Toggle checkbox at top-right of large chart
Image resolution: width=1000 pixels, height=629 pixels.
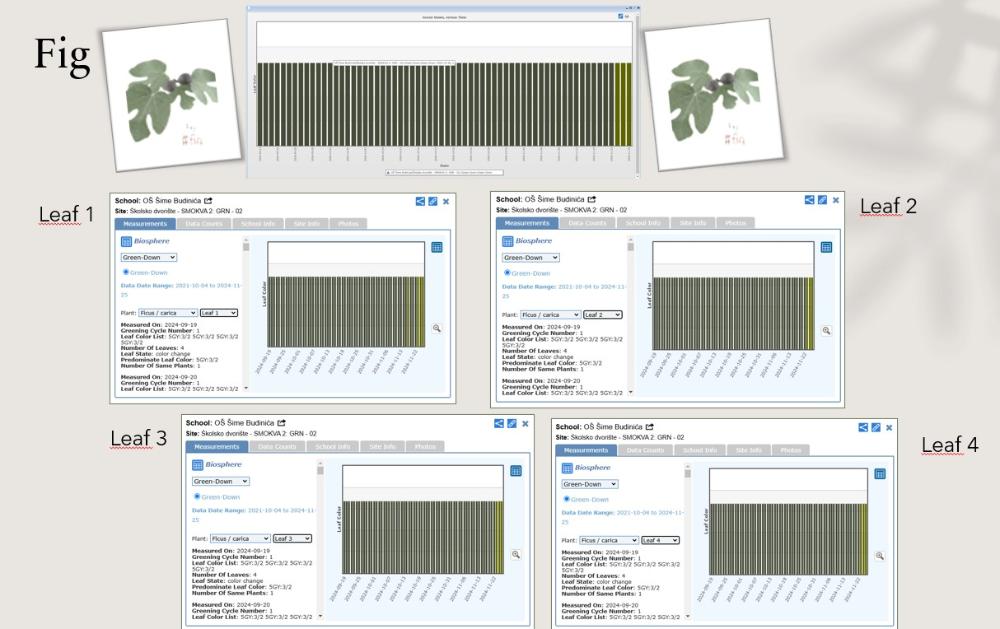pyautogui.click(x=620, y=16)
